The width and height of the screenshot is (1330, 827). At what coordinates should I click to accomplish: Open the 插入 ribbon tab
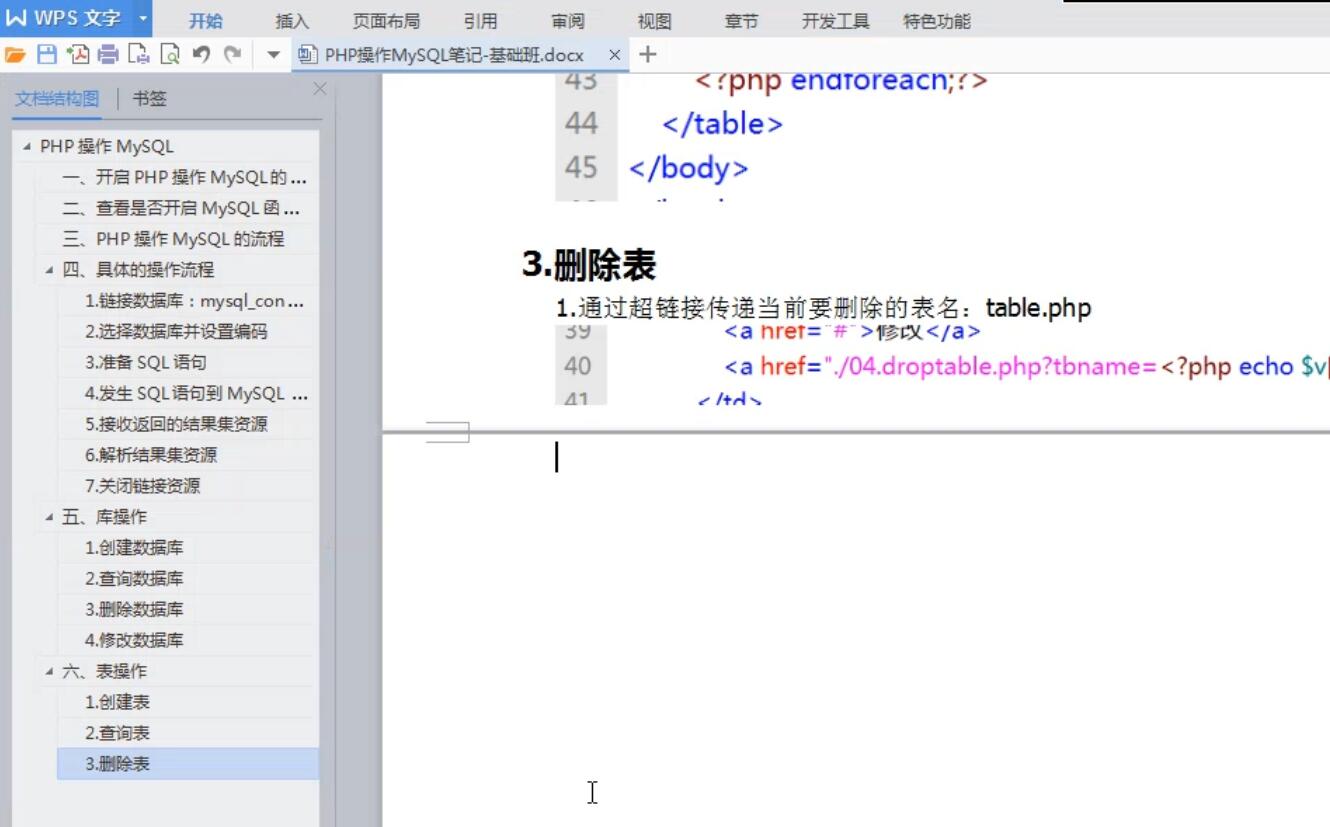292,21
